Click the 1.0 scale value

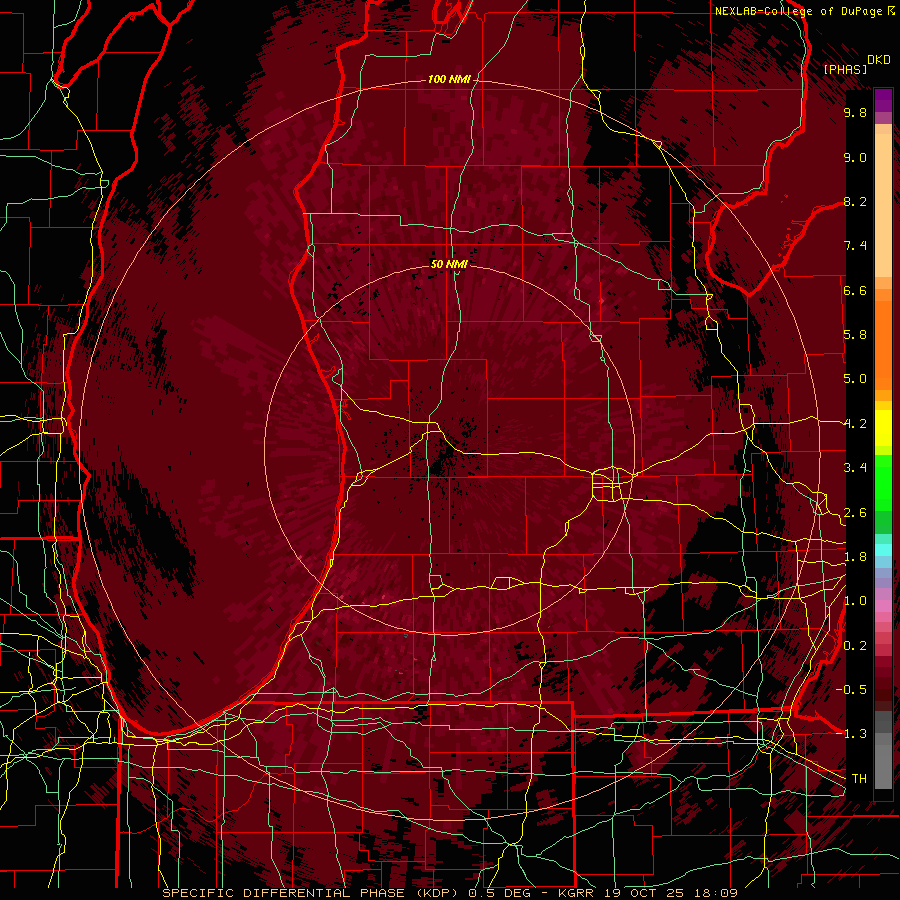(x=855, y=601)
